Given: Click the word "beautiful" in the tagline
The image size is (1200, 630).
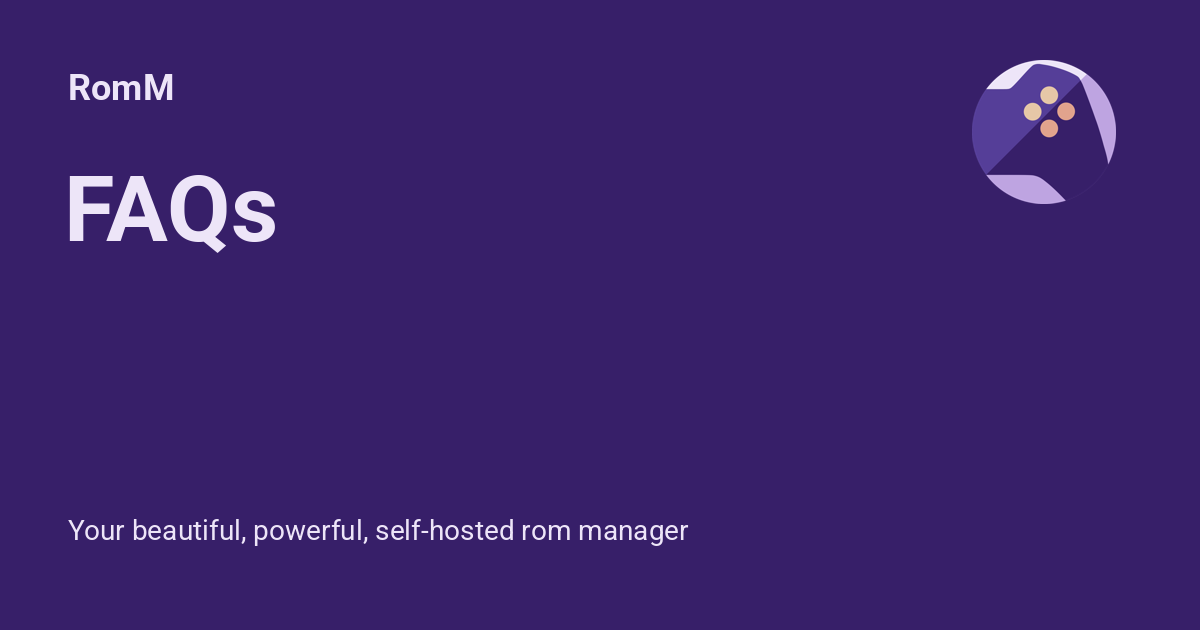Looking at the screenshot, I should 188,531.
